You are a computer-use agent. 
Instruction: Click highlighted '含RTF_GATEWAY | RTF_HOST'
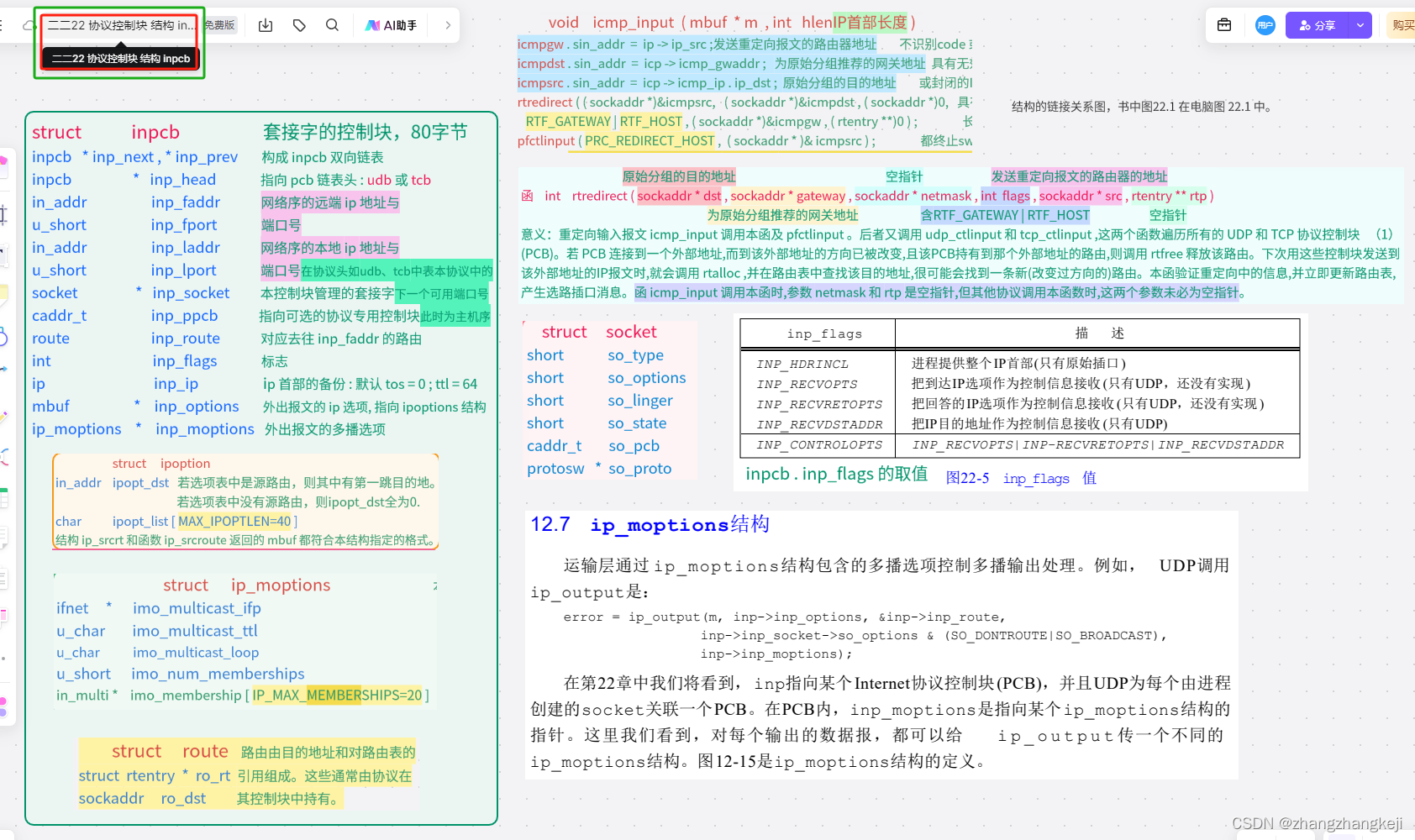click(x=1005, y=215)
